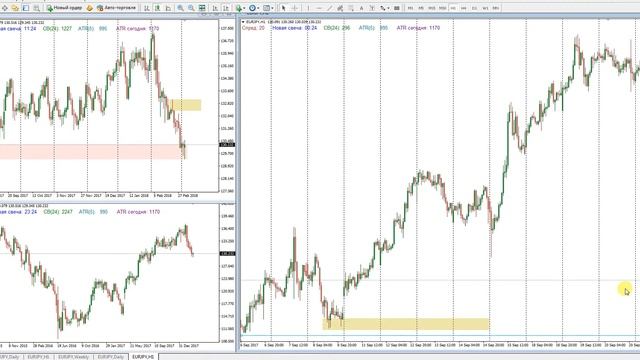The image size is (640, 360).
Task: Select the text (A) drawing tool
Action: pos(362,8)
